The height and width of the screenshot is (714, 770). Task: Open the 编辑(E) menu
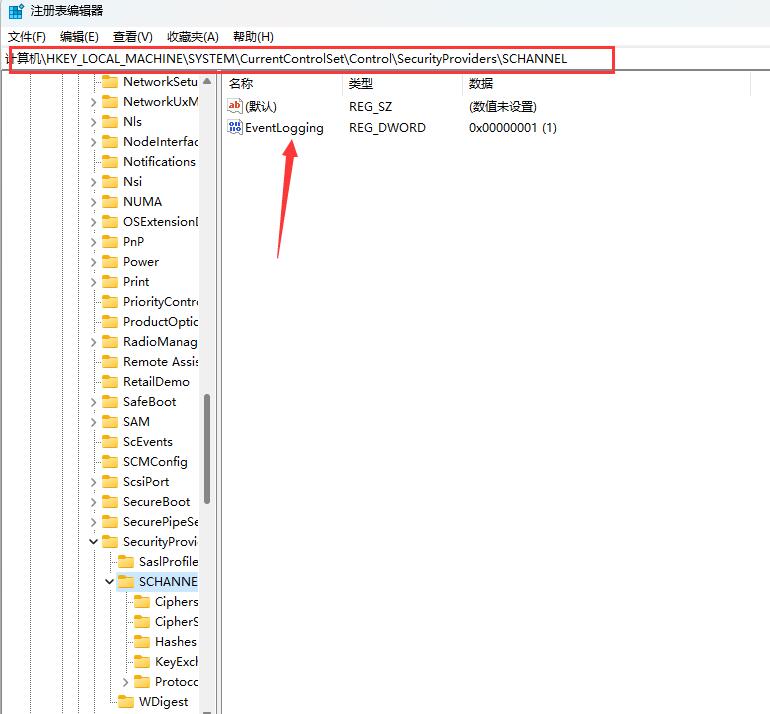(x=79, y=37)
